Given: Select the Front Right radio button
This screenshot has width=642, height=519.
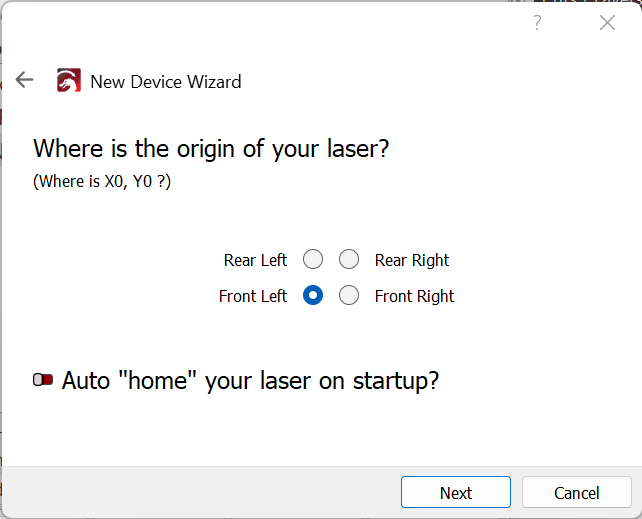Looking at the screenshot, I should (x=349, y=296).
